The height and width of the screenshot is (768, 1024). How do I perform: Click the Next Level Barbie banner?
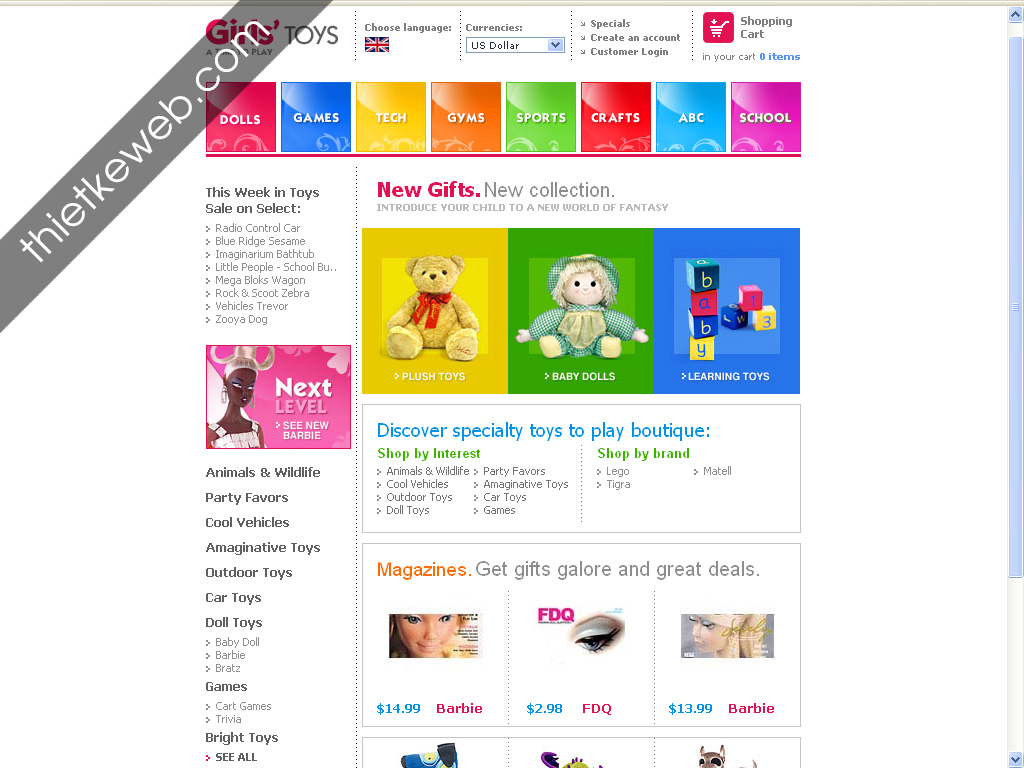point(278,397)
